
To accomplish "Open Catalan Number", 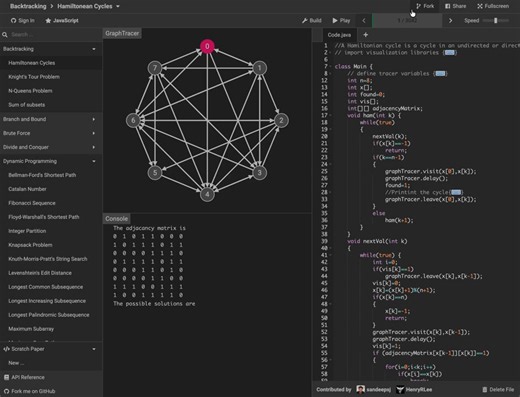I will (51, 189).
